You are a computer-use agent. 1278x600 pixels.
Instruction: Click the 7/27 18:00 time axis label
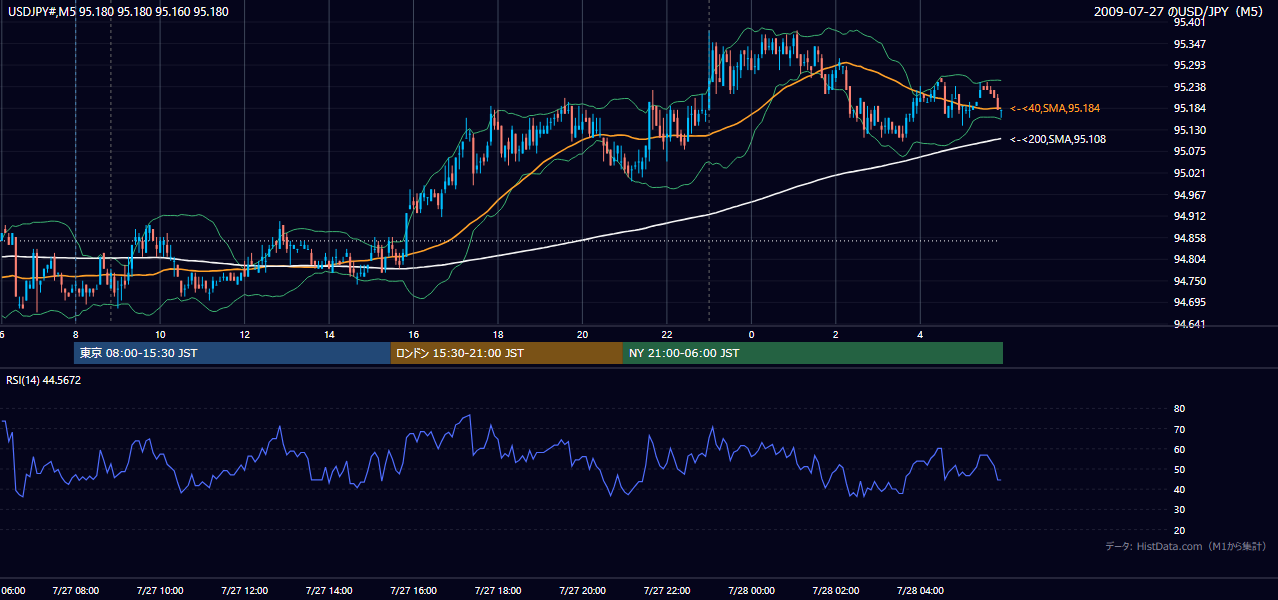point(498,591)
